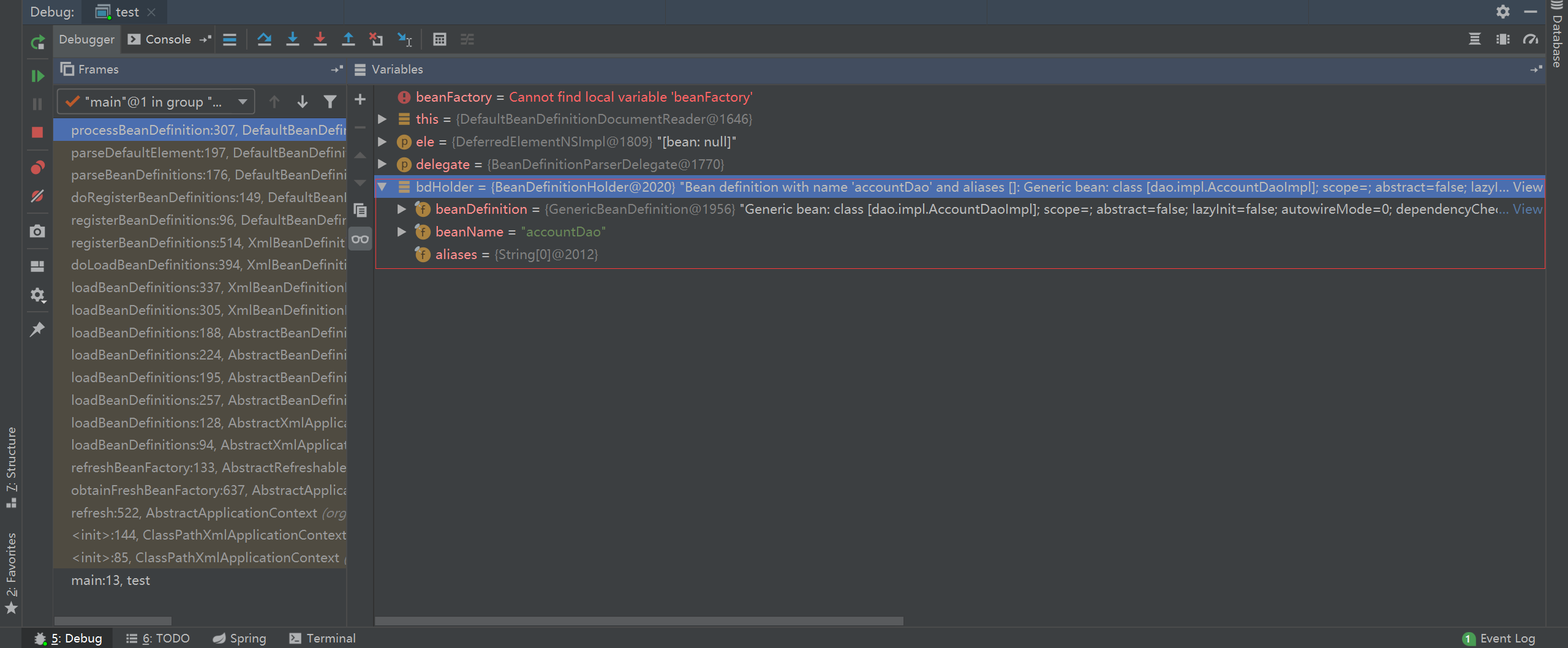
Task: Open the Terminal tool window tab
Action: [323, 638]
